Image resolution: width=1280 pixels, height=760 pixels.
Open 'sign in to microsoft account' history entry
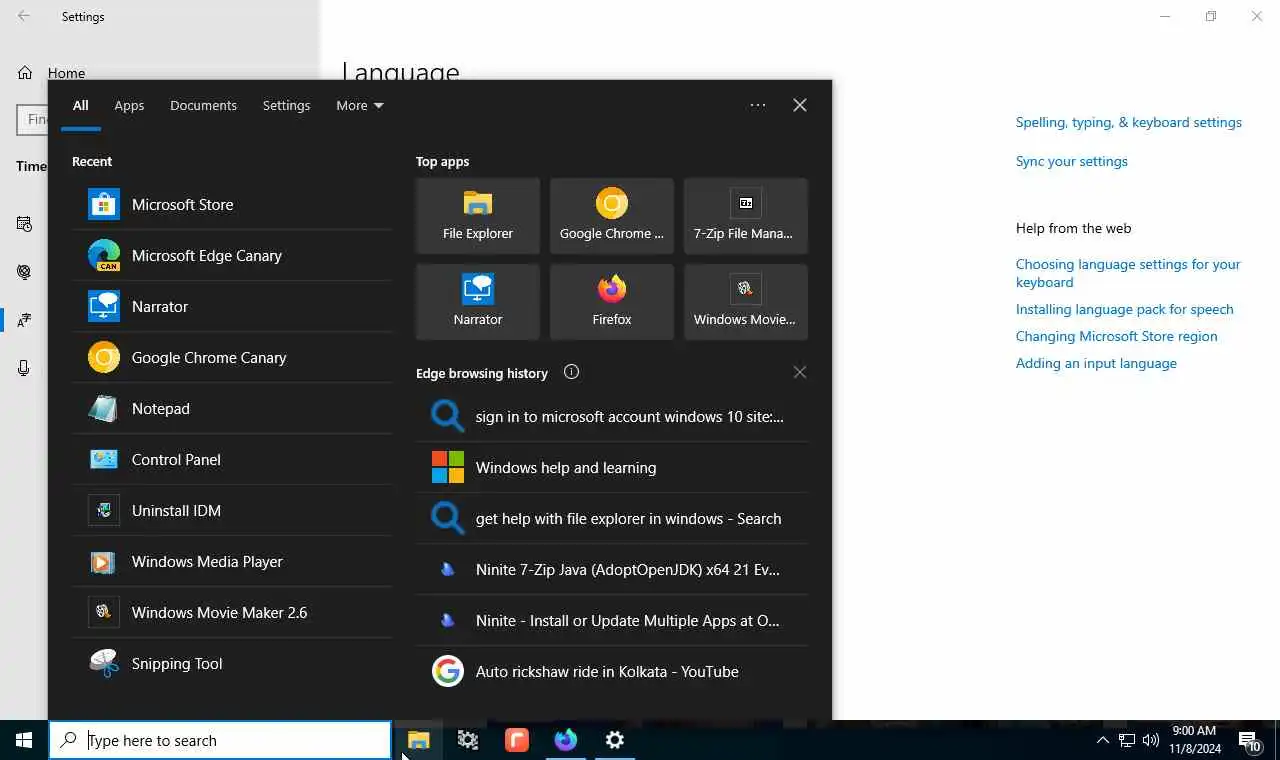[x=612, y=416]
